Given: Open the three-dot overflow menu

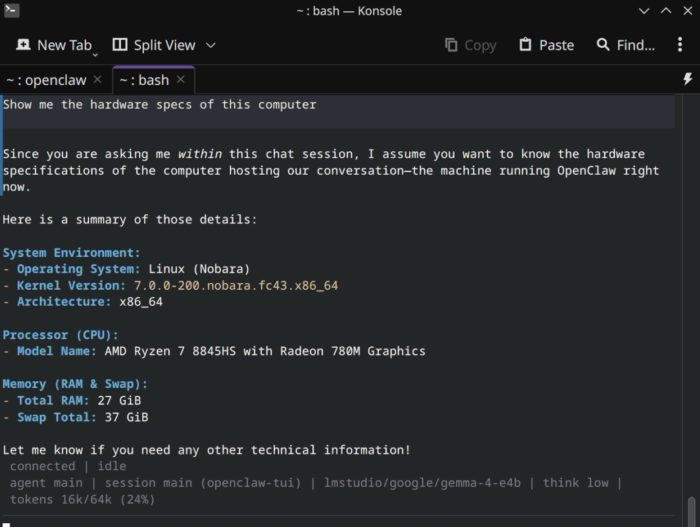Looking at the screenshot, I should [x=679, y=45].
